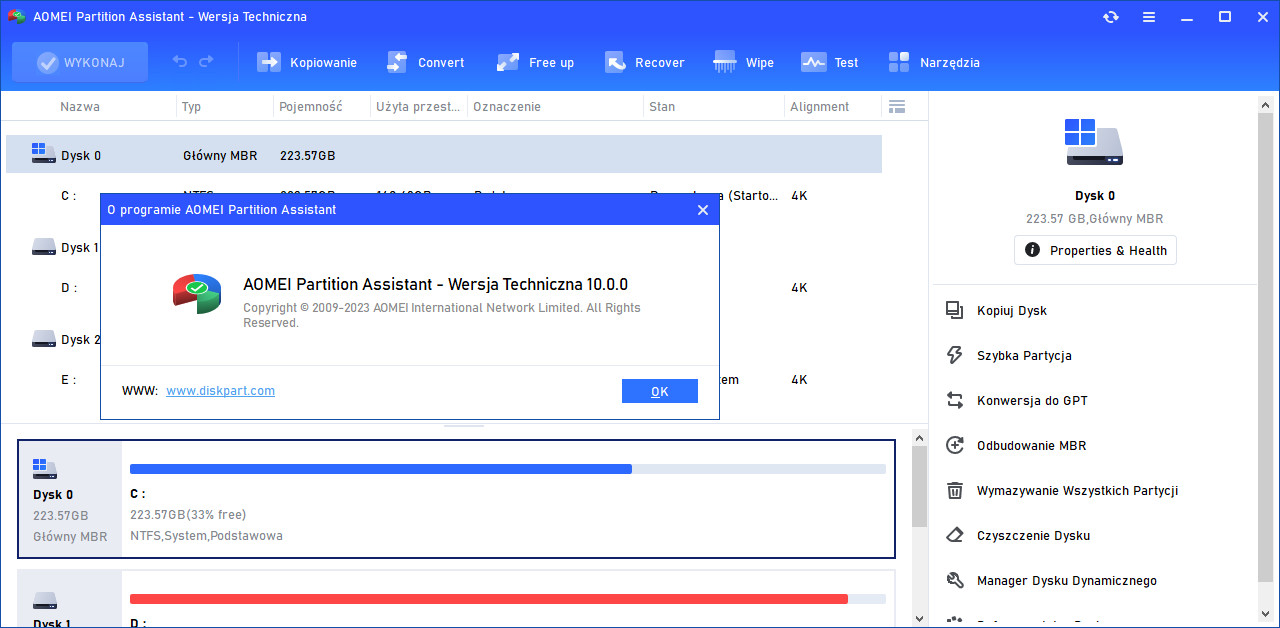1280x628 pixels.
Task: Toggle the column view options icon
Action: [x=896, y=106]
